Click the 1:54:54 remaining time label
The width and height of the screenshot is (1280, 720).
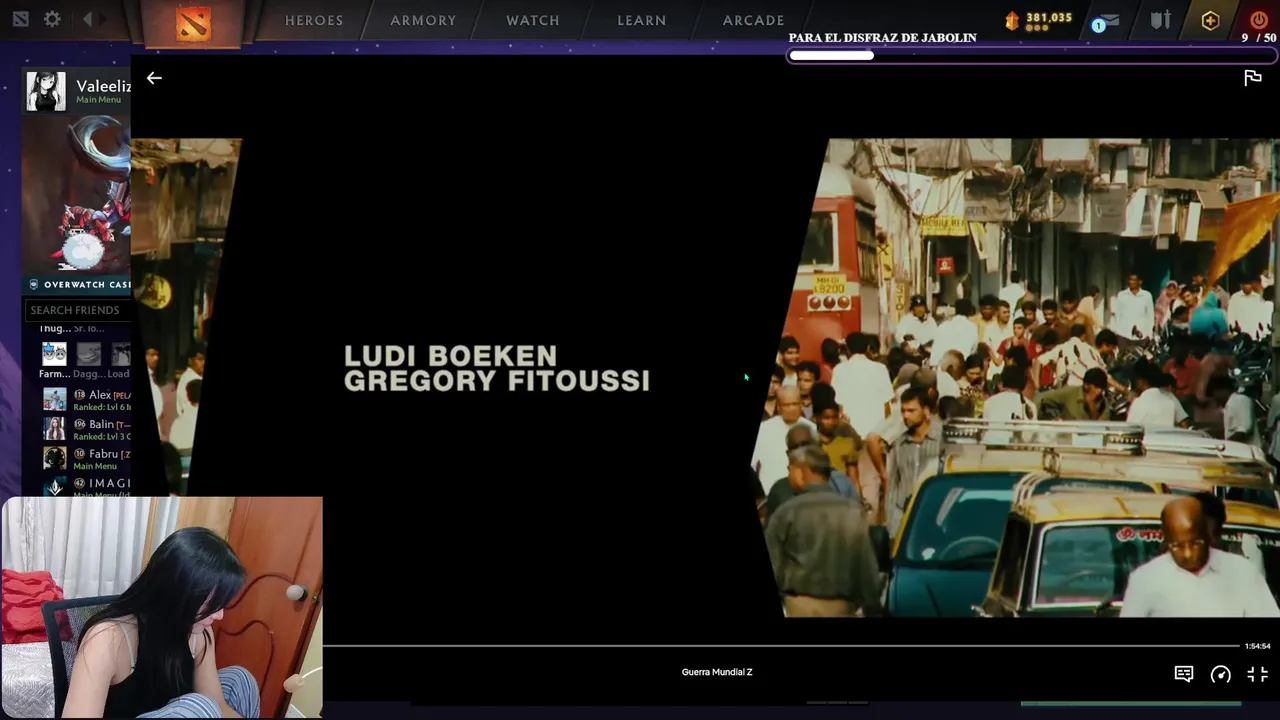click(x=1257, y=646)
